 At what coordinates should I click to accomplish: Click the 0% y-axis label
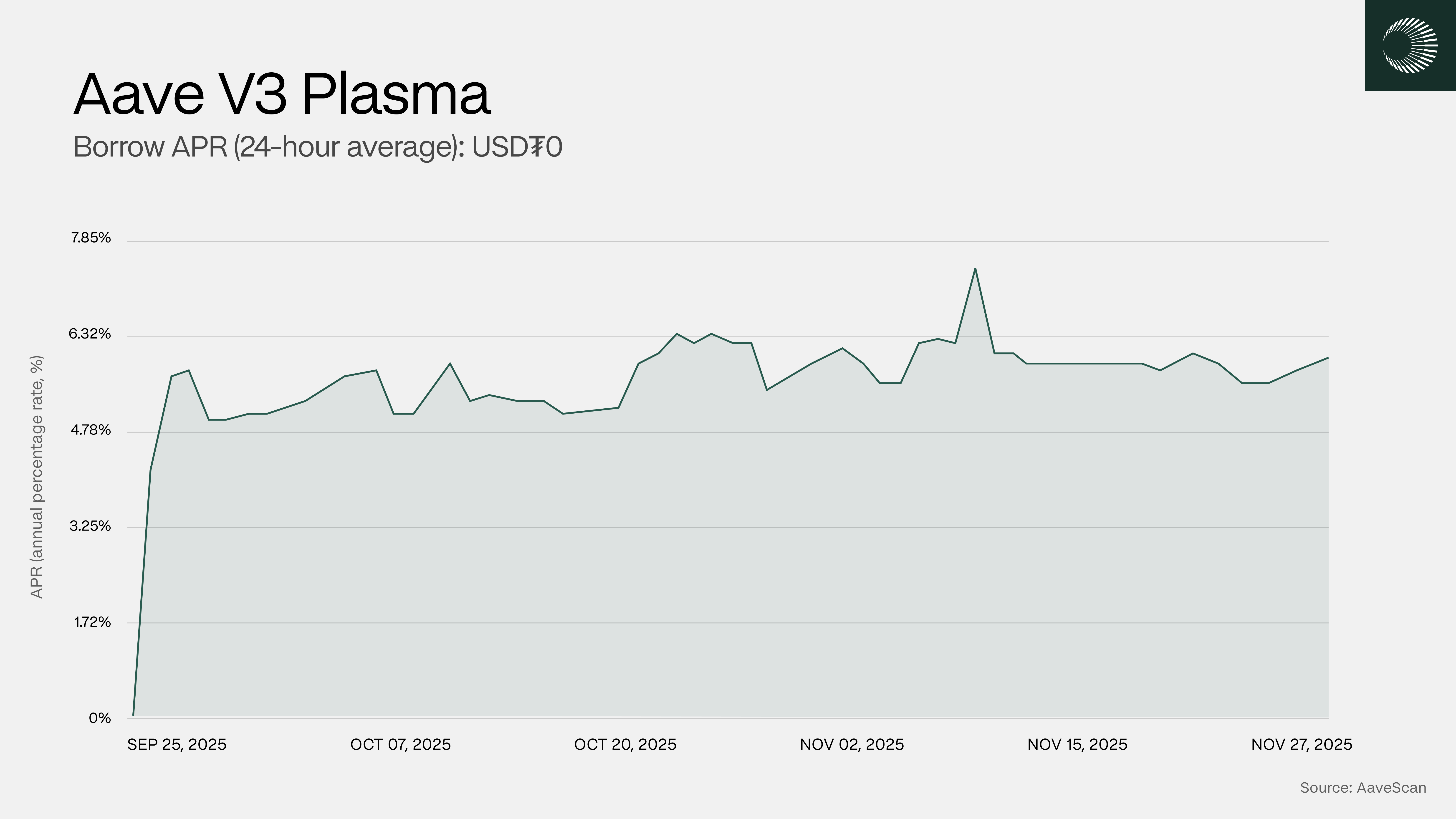(x=99, y=718)
